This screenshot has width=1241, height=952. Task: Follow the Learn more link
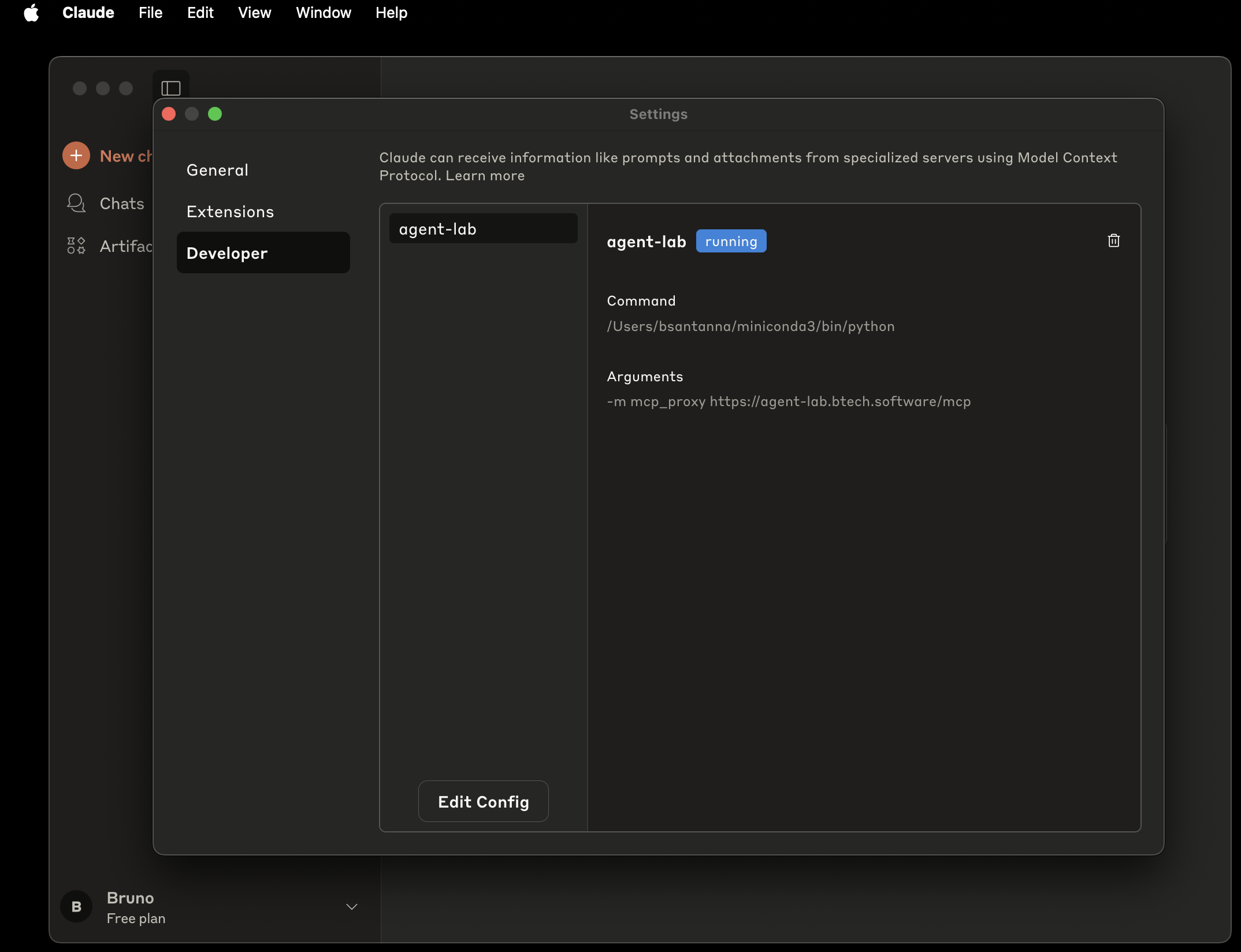(485, 176)
